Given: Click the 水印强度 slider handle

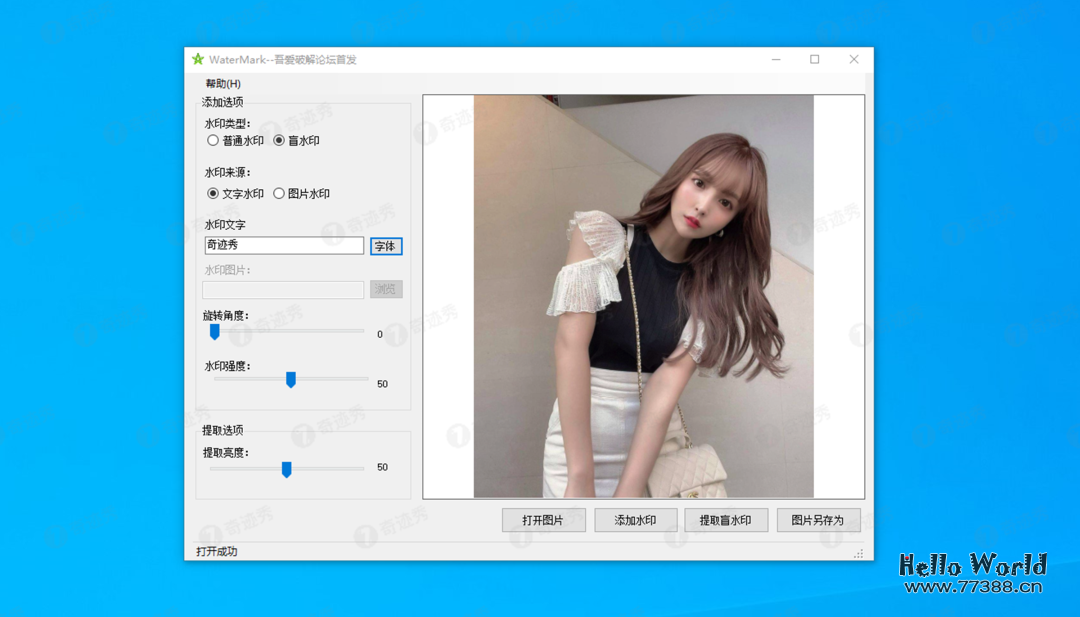Looking at the screenshot, I should [291, 380].
